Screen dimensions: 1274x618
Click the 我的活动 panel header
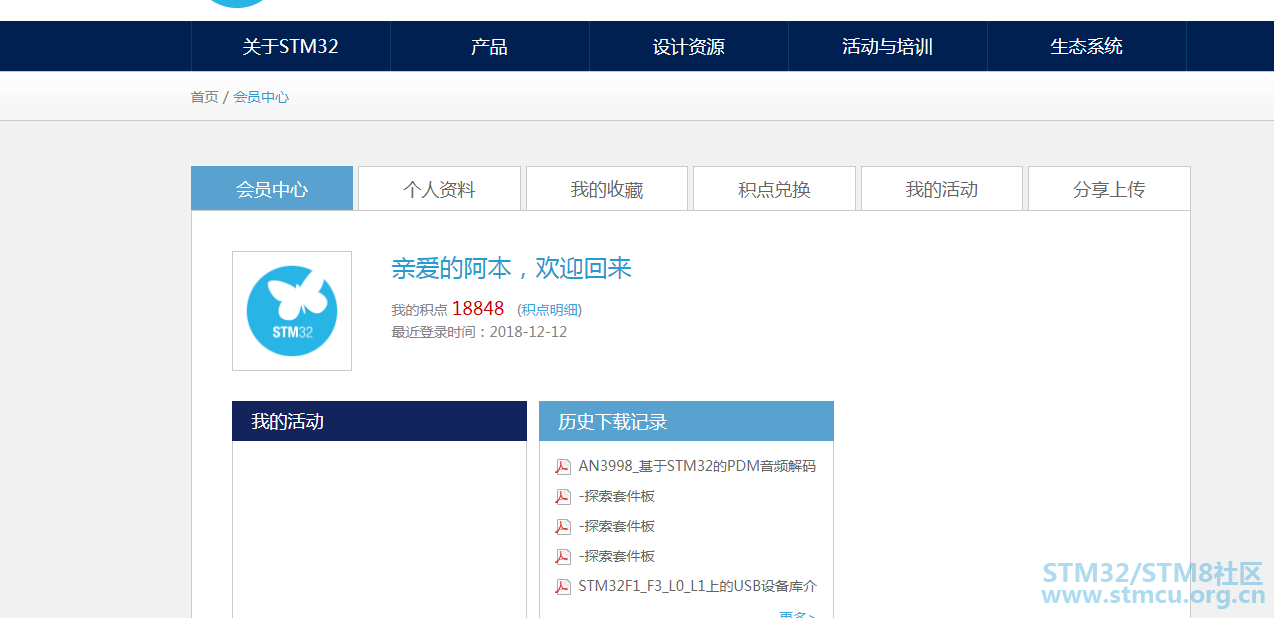[x=379, y=421]
